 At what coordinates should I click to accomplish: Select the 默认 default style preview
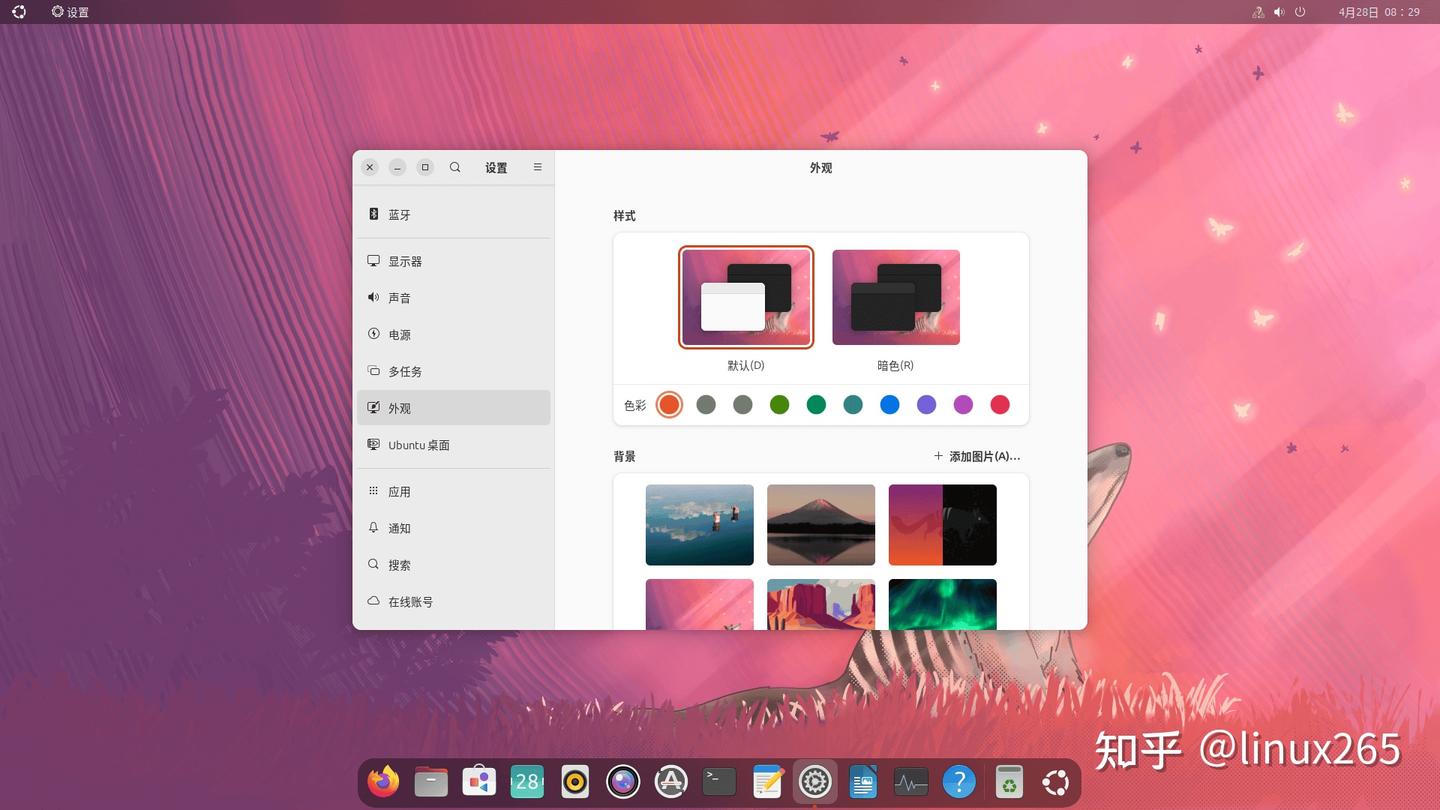746,297
